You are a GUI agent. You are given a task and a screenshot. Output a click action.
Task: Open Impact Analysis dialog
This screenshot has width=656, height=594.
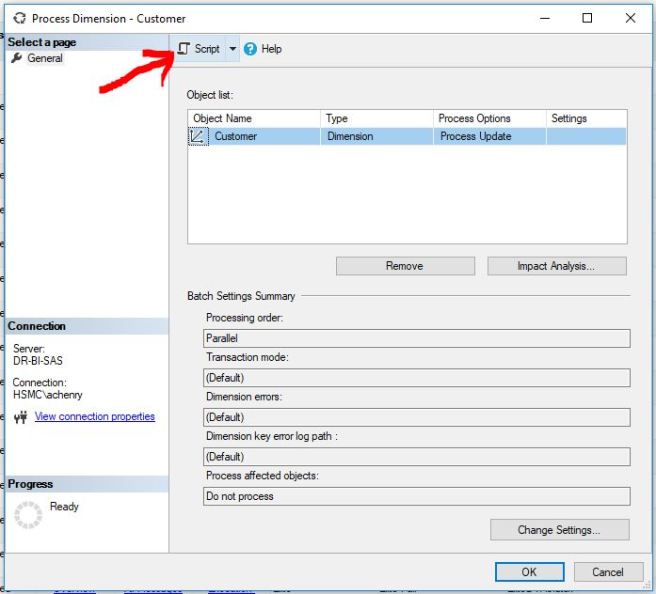[x=556, y=266]
